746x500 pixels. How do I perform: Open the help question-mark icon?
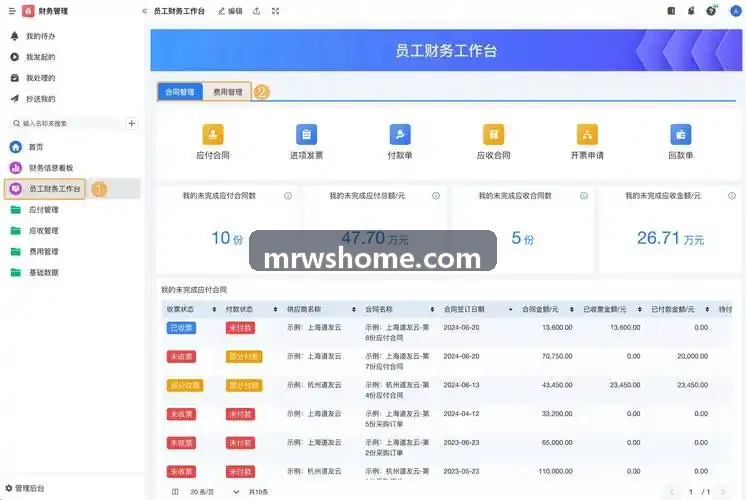coord(711,11)
